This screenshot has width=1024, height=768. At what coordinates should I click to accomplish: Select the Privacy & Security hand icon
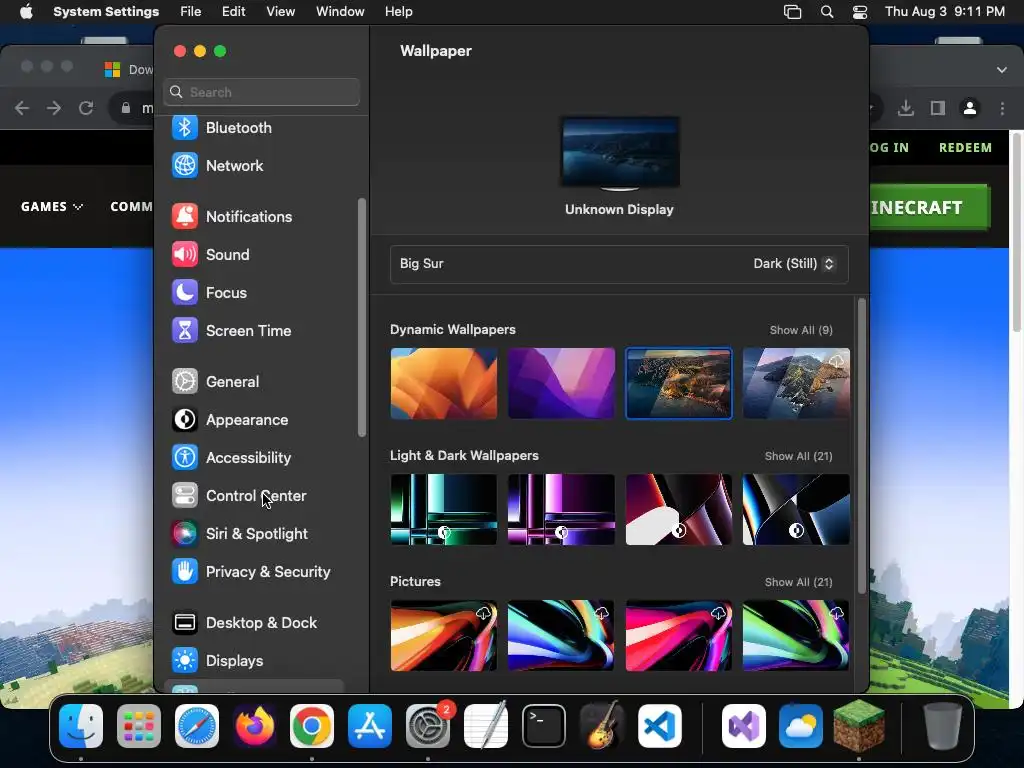click(185, 571)
